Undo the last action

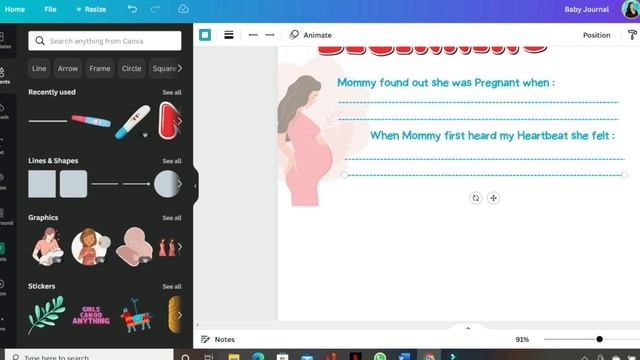[132, 9]
